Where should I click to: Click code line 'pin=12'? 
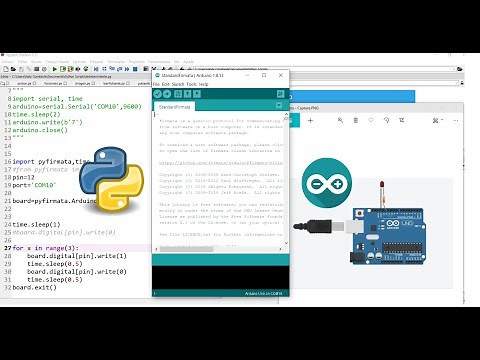pos(23,177)
